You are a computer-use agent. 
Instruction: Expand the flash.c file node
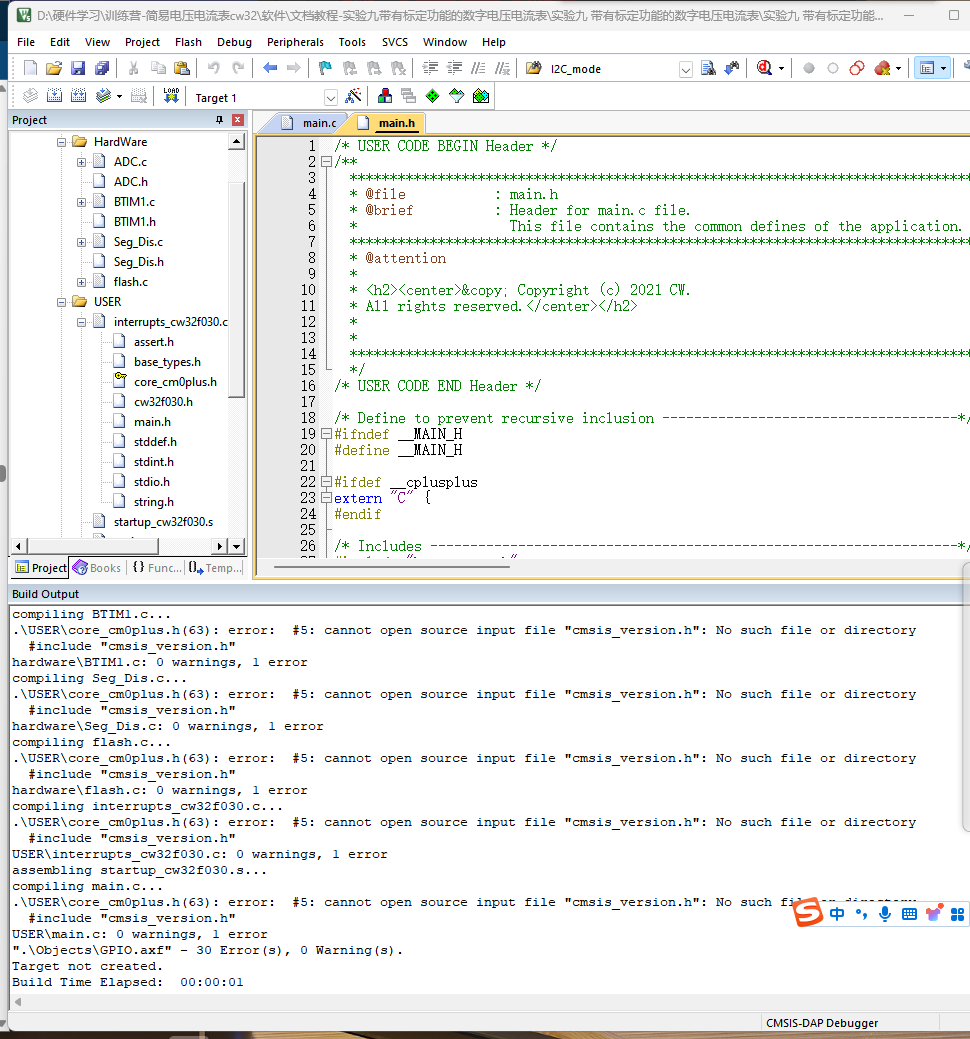pyautogui.click(x=81, y=282)
